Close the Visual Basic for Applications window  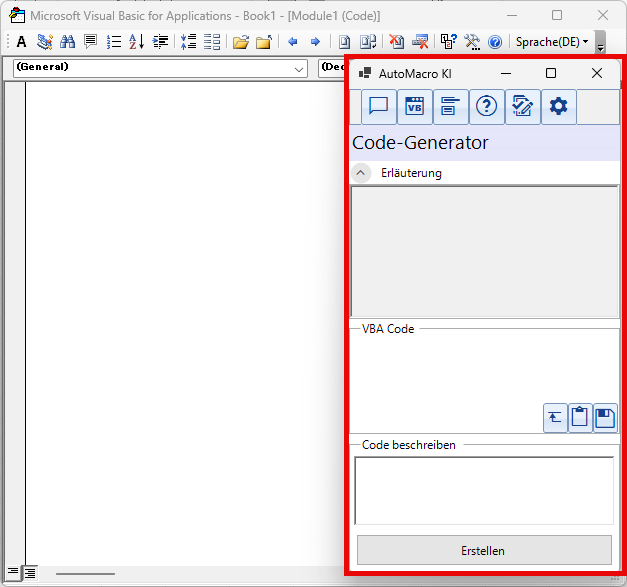coord(603,15)
